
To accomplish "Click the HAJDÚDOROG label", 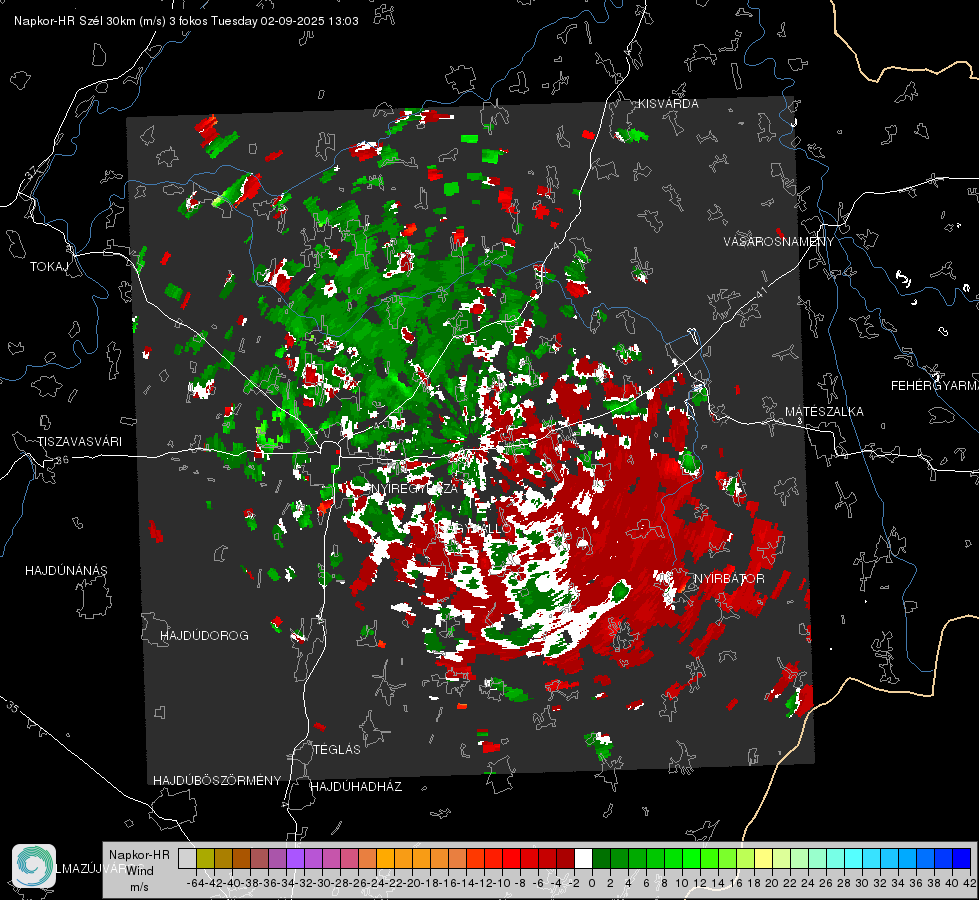I will pyautogui.click(x=204, y=636).
